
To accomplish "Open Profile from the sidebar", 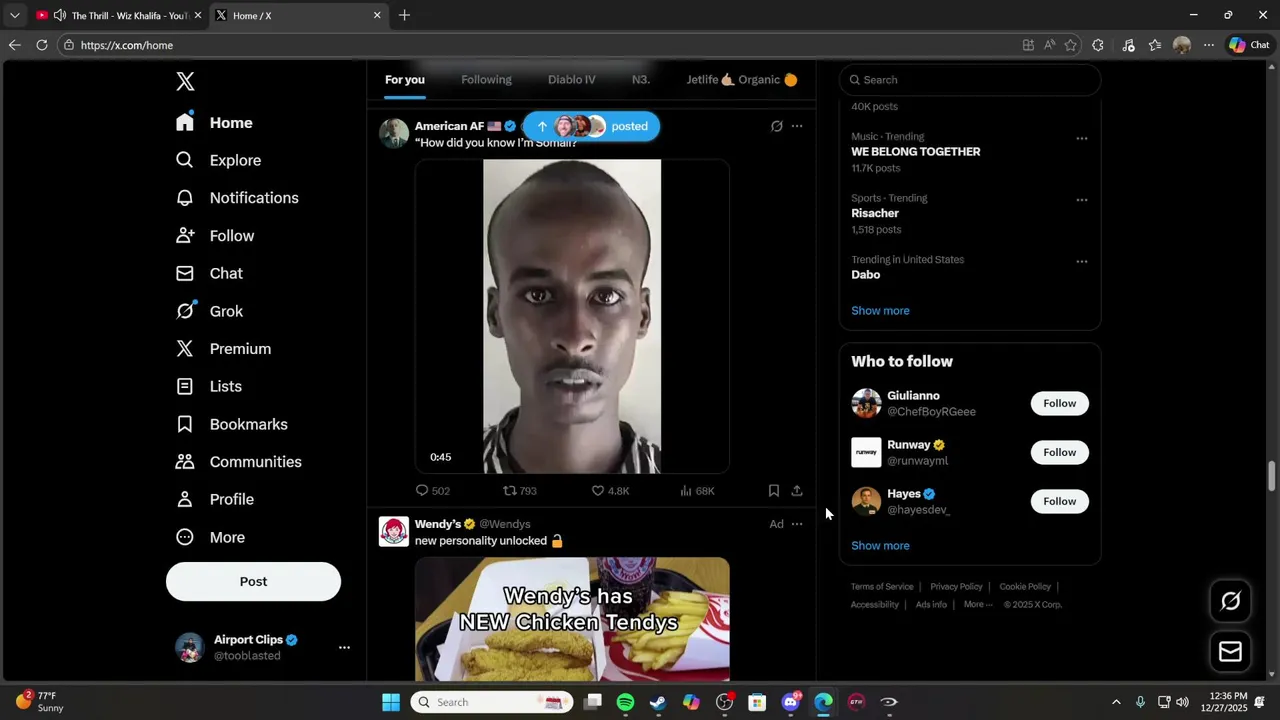I will point(216,499).
